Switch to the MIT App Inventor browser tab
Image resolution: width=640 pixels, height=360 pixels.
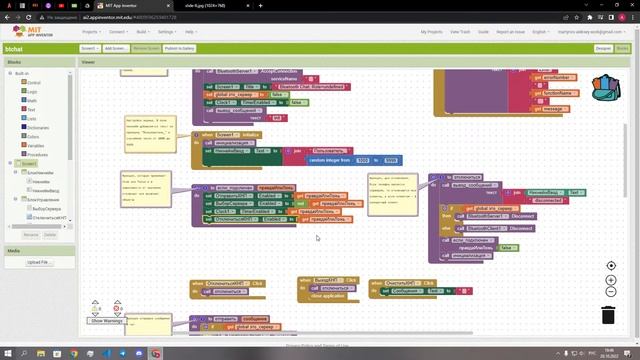(133, 6)
